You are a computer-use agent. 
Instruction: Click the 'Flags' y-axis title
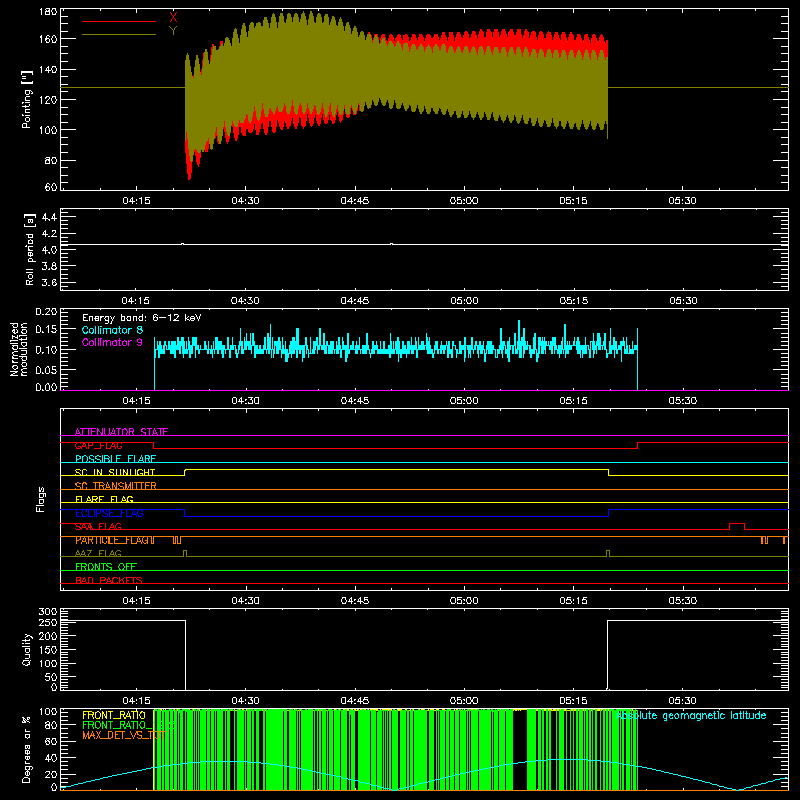(x=41, y=499)
